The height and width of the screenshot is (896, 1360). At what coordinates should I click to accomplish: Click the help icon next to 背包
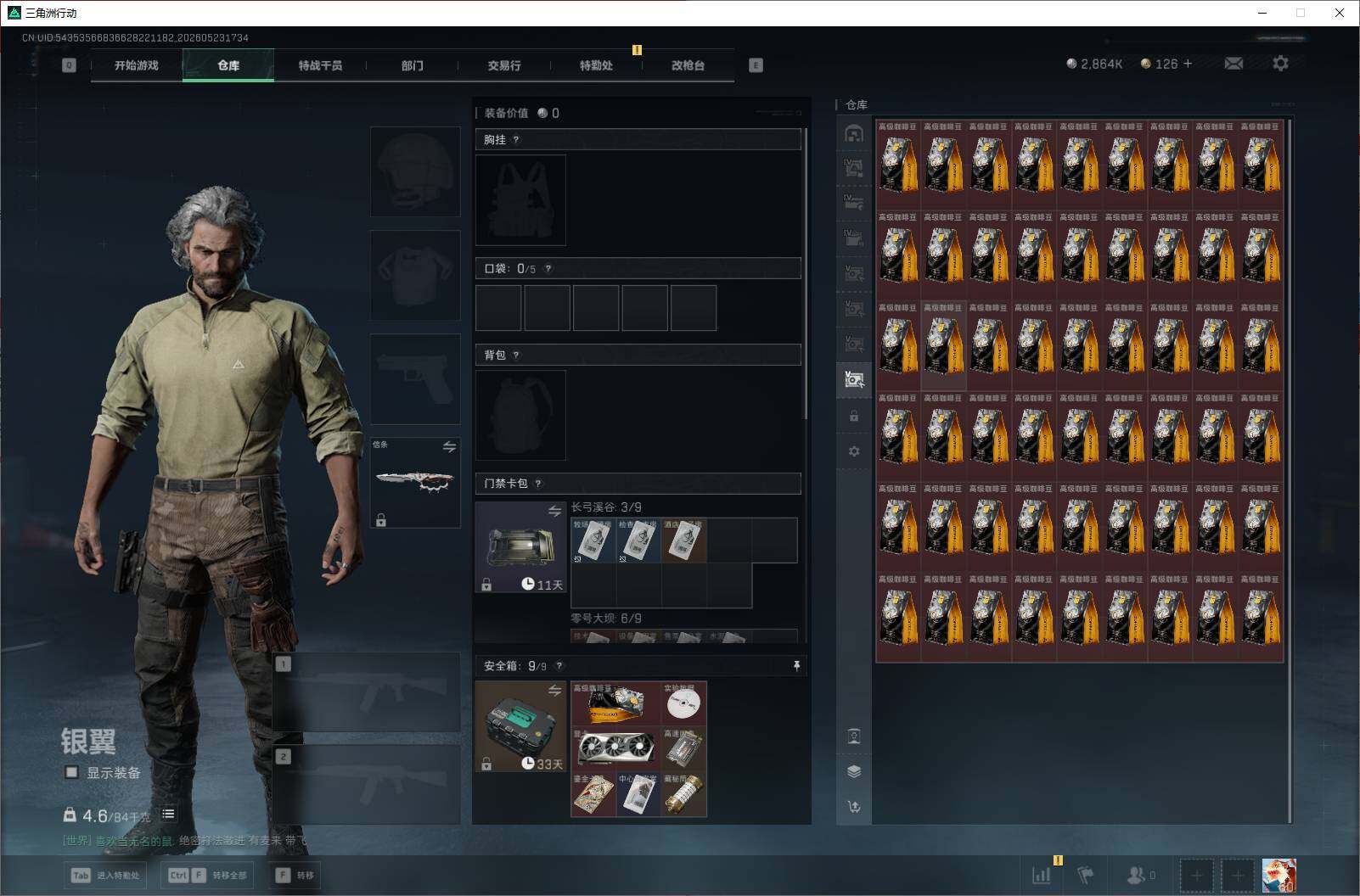click(x=516, y=355)
